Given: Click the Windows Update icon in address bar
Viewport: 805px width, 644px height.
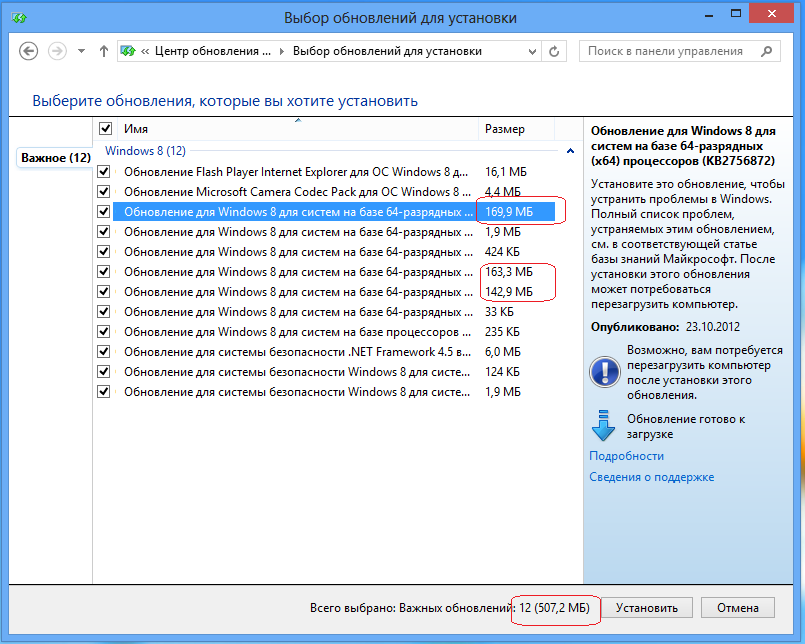Looking at the screenshot, I should click(128, 51).
